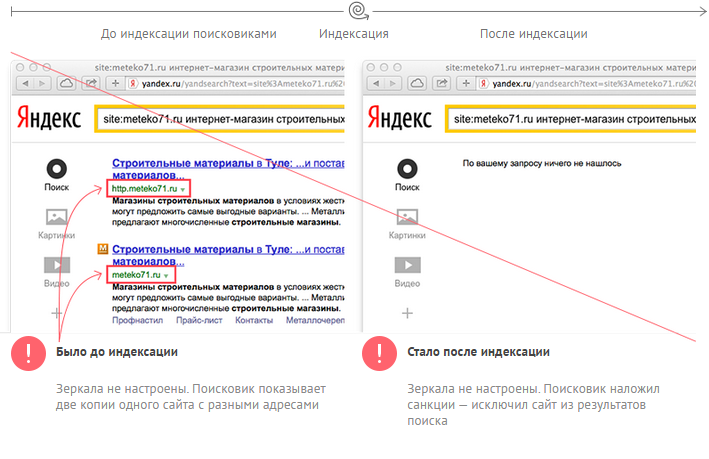709x459 pixels.
Task: Click label После индексации
Action: (x=534, y=34)
